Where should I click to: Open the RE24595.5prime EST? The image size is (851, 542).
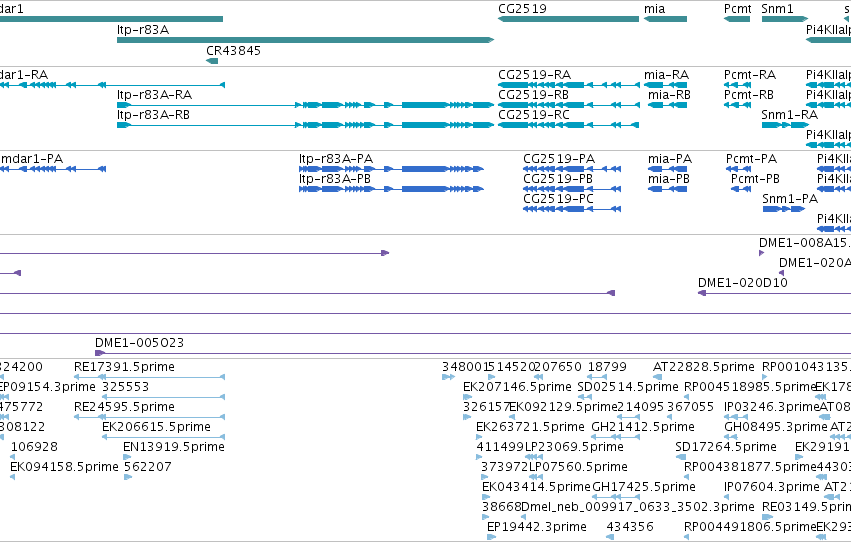[x=149, y=417]
